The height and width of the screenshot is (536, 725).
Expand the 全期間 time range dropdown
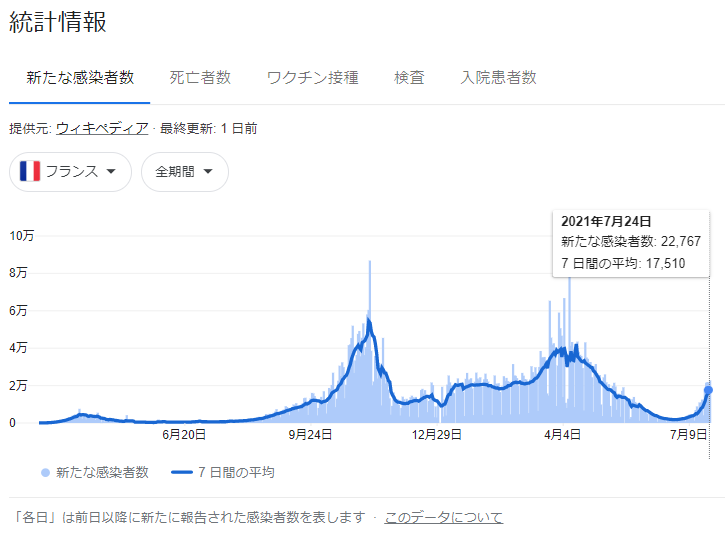tap(184, 172)
